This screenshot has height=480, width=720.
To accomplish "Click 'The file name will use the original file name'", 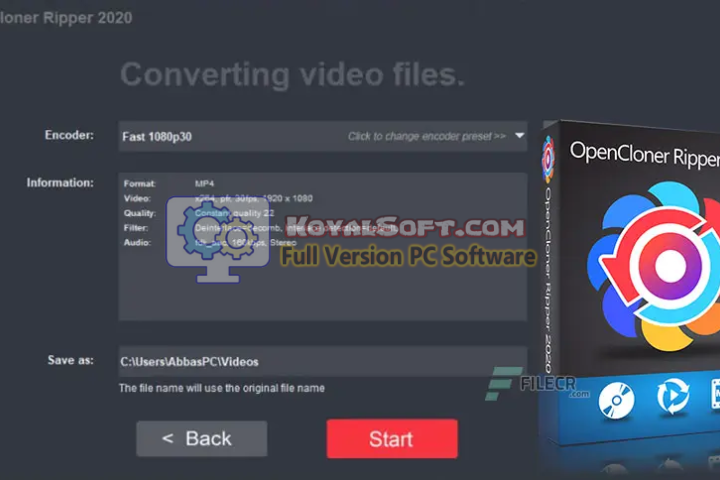I will [222, 388].
